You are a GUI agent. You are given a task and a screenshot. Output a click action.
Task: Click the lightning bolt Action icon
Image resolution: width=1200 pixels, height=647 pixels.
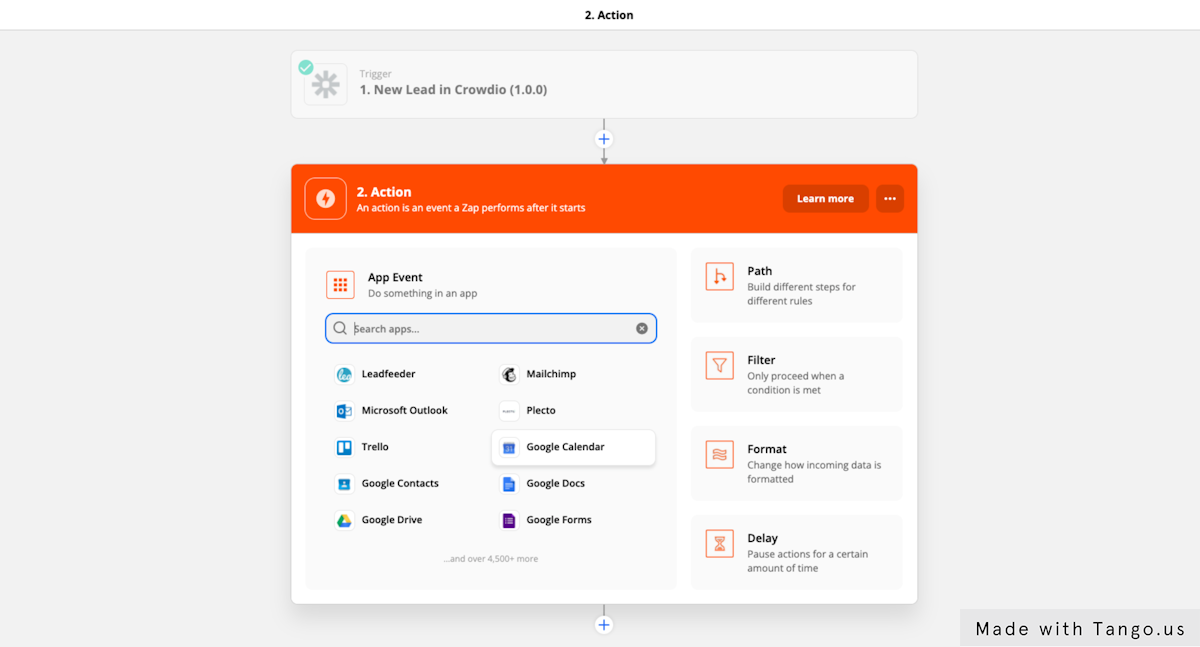(x=325, y=198)
